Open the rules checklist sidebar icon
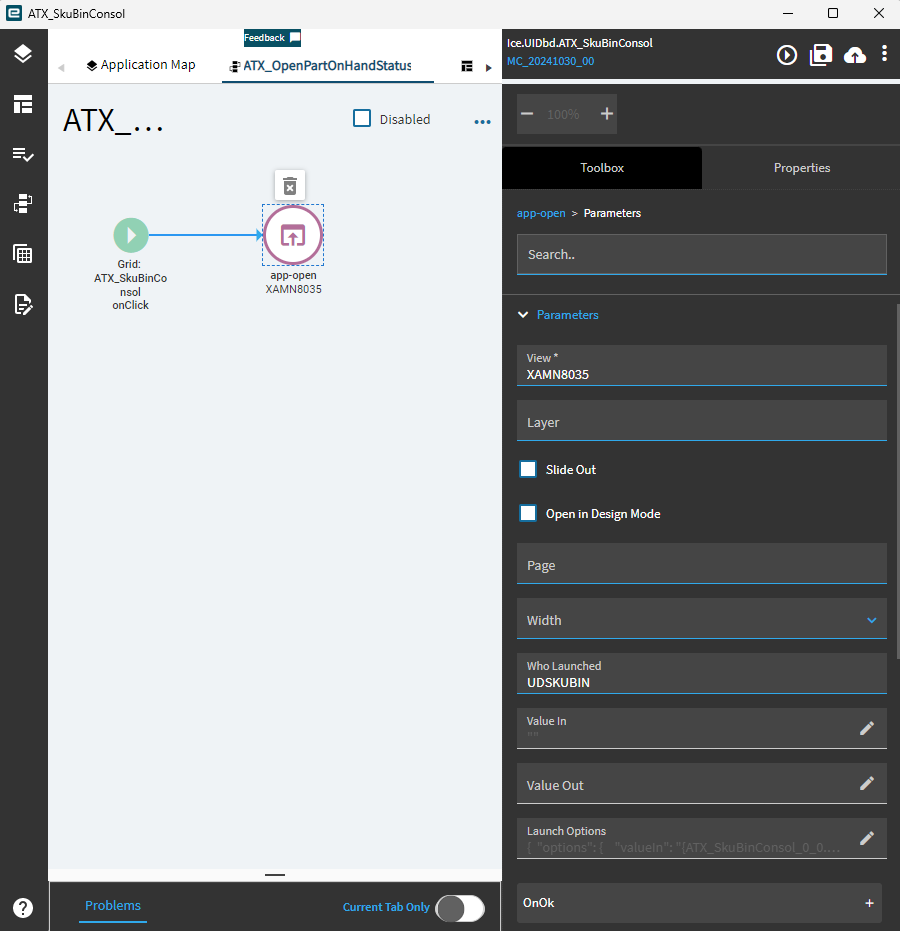Image resolution: width=900 pixels, height=931 pixels. [23, 154]
